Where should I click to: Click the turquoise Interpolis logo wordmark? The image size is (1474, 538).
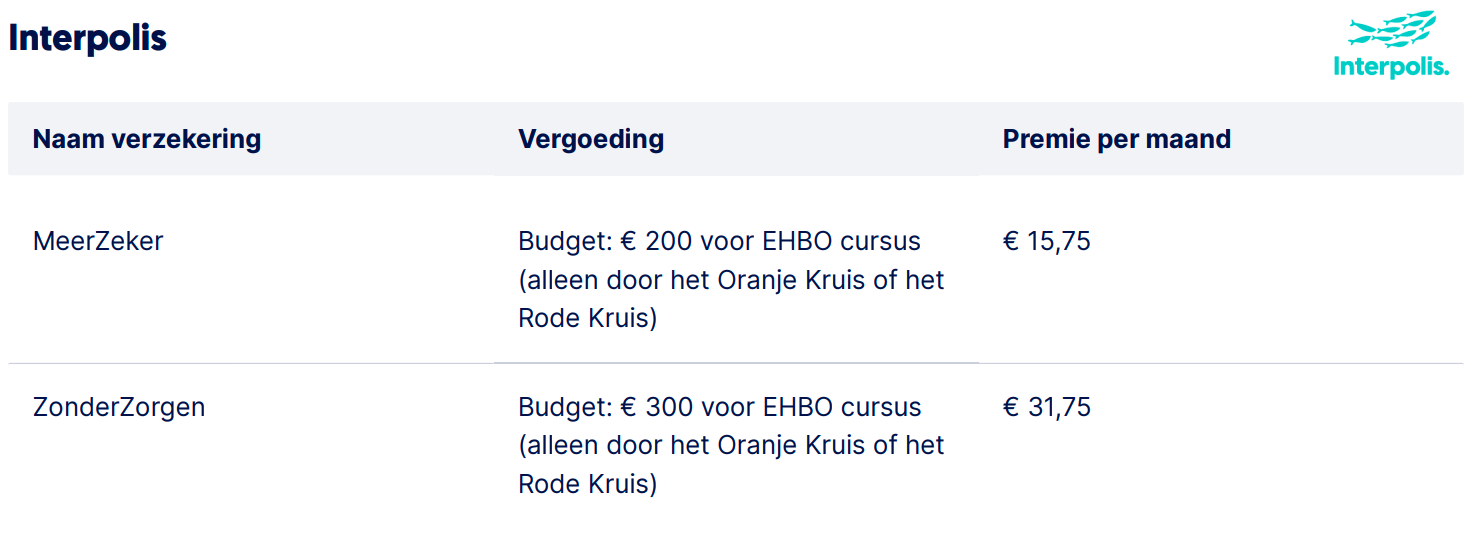tap(1391, 67)
